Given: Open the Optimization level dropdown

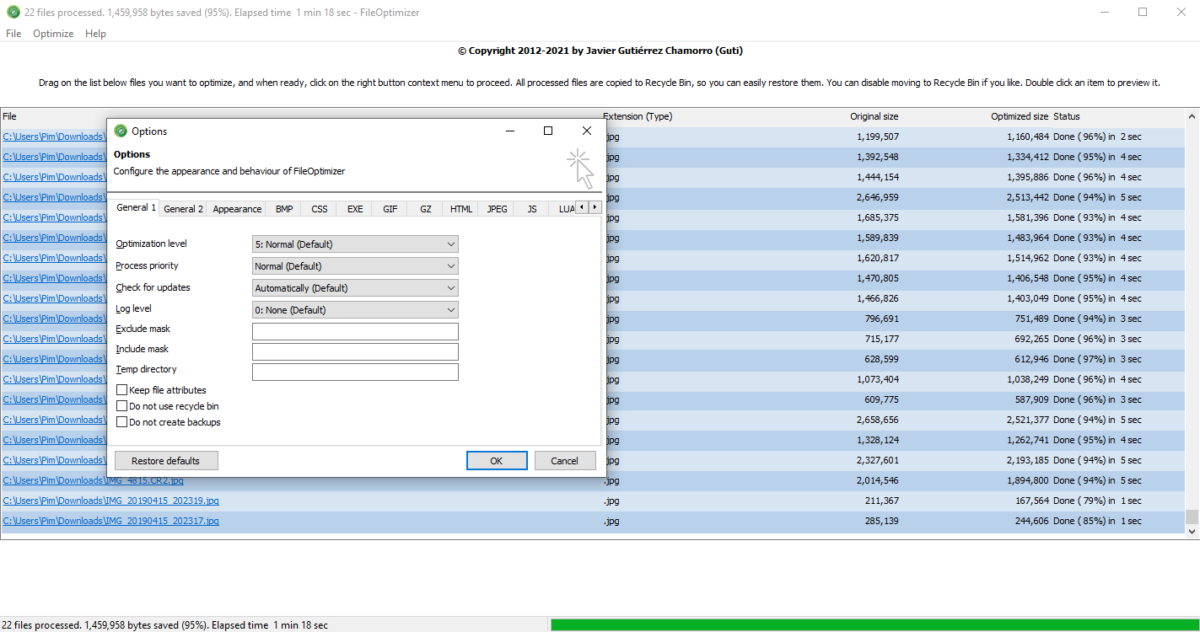Looking at the screenshot, I should tap(355, 244).
